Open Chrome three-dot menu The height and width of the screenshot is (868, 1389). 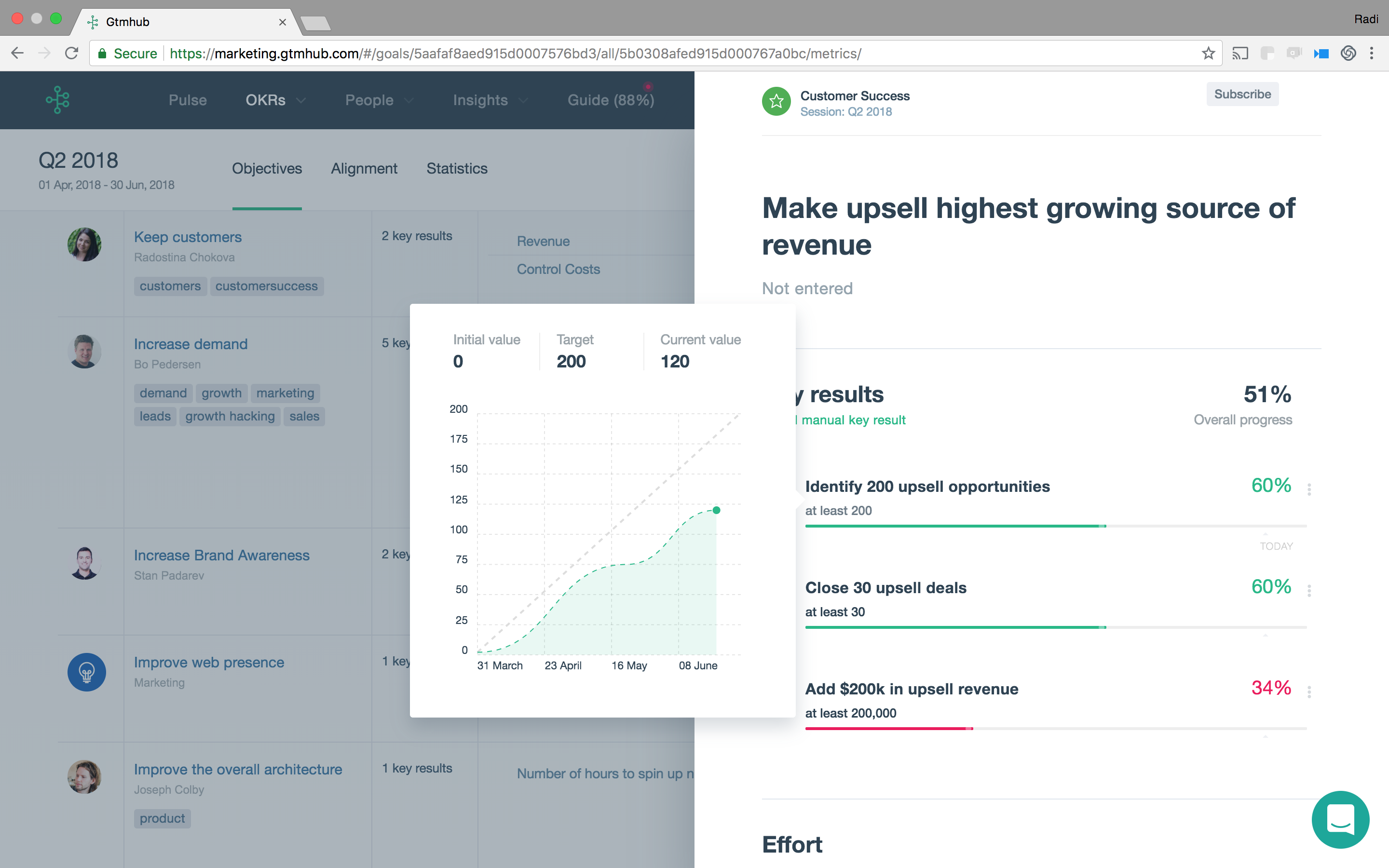point(1371,54)
